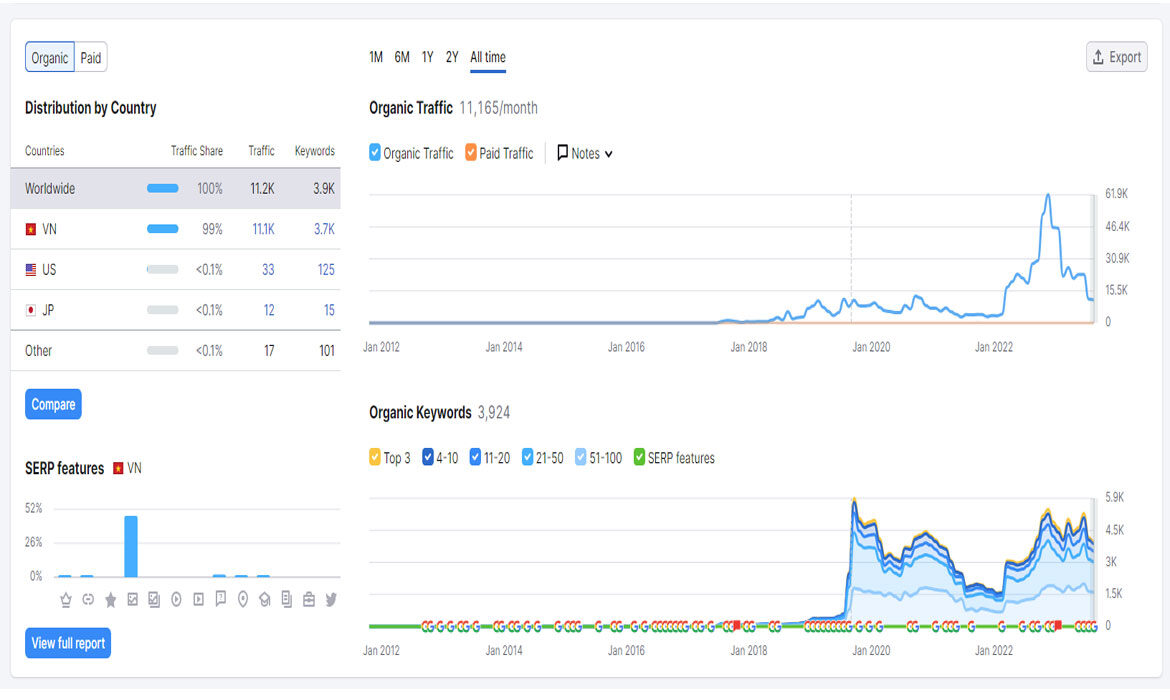Toggle the 21-50 keywords checkbox
1170x700 pixels.
[528, 457]
